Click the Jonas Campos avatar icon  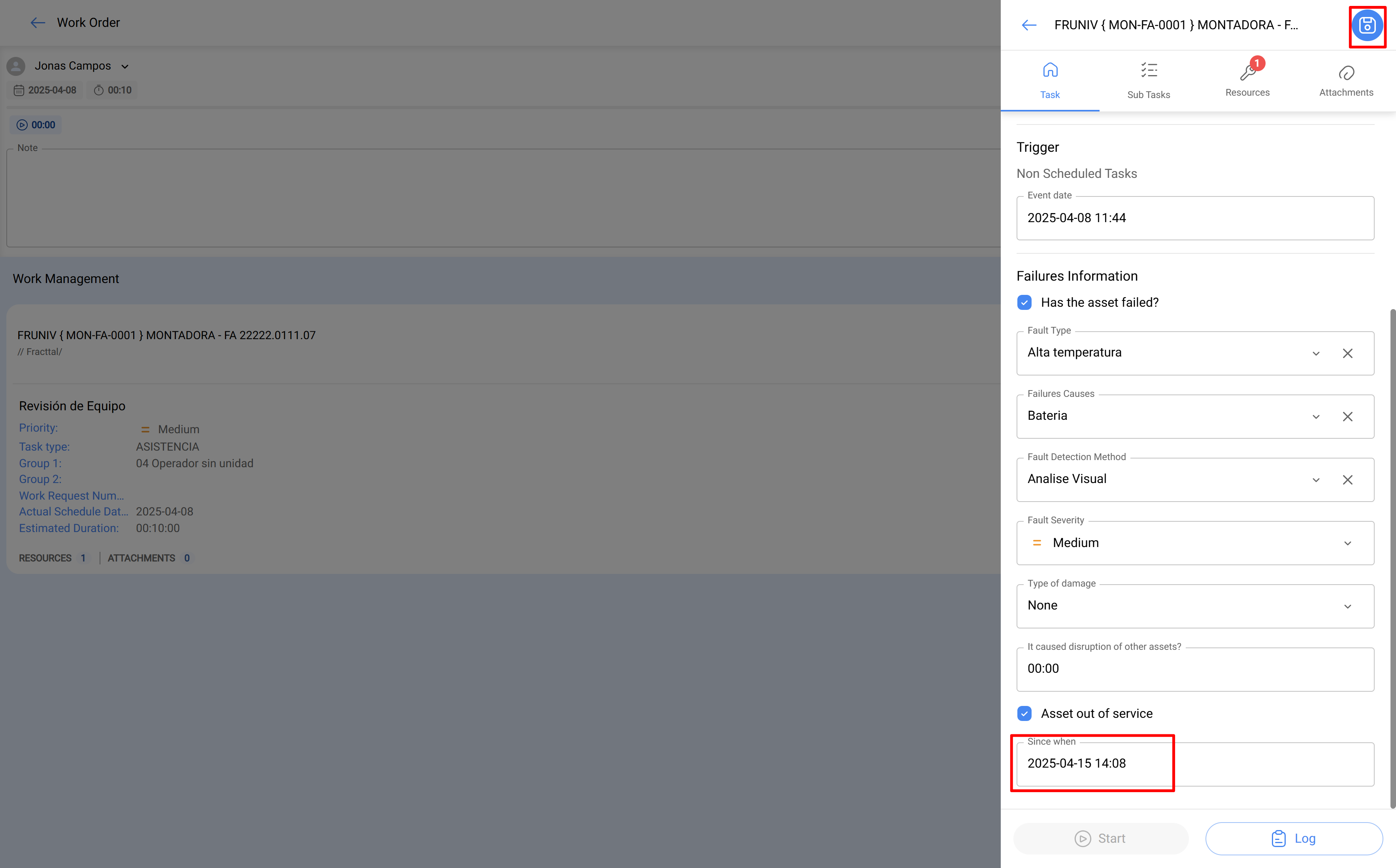[15, 66]
